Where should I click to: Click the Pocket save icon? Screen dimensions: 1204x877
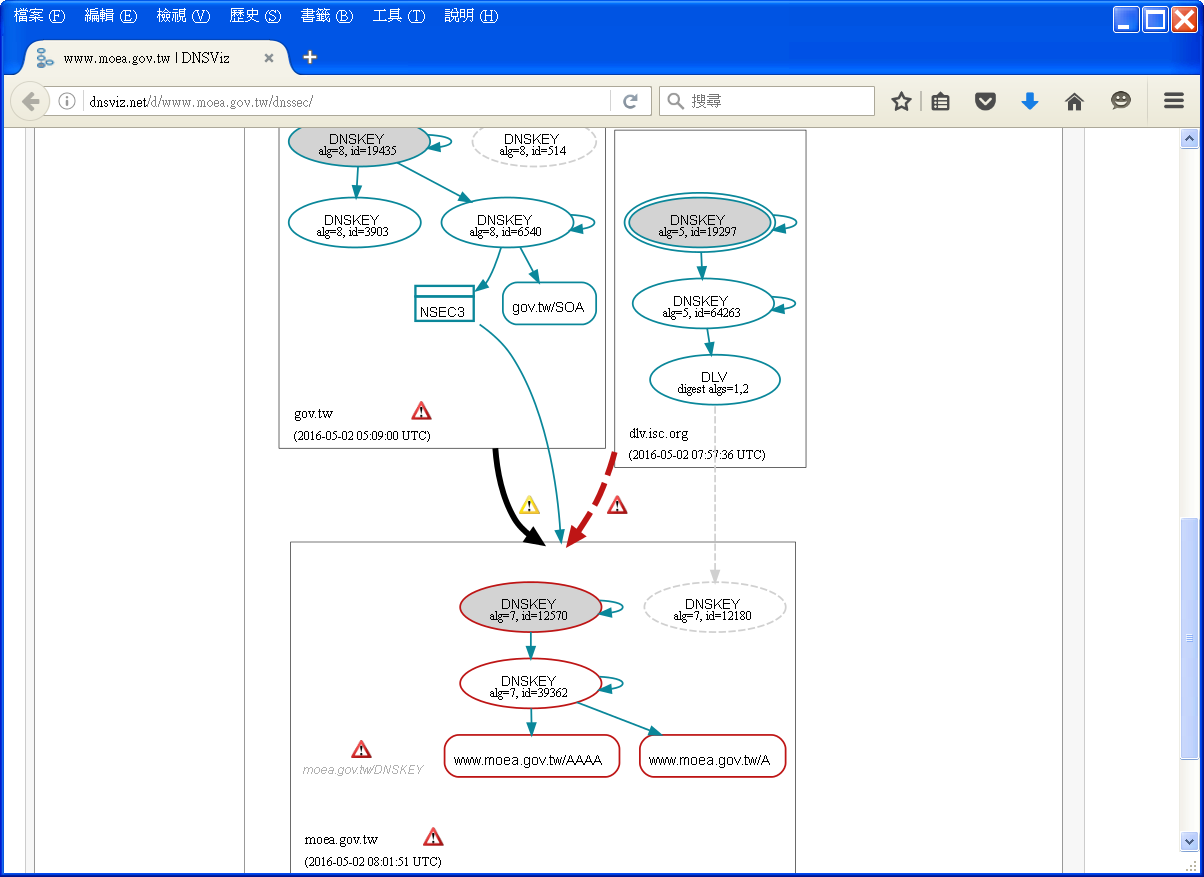(985, 101)
